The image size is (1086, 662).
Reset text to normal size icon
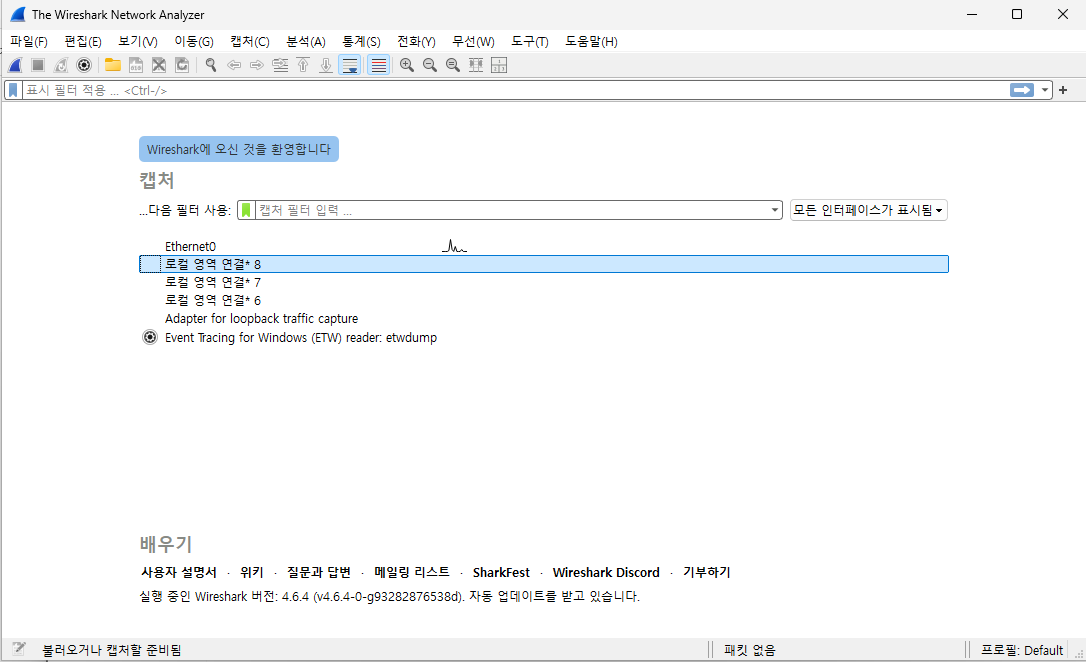452,65
